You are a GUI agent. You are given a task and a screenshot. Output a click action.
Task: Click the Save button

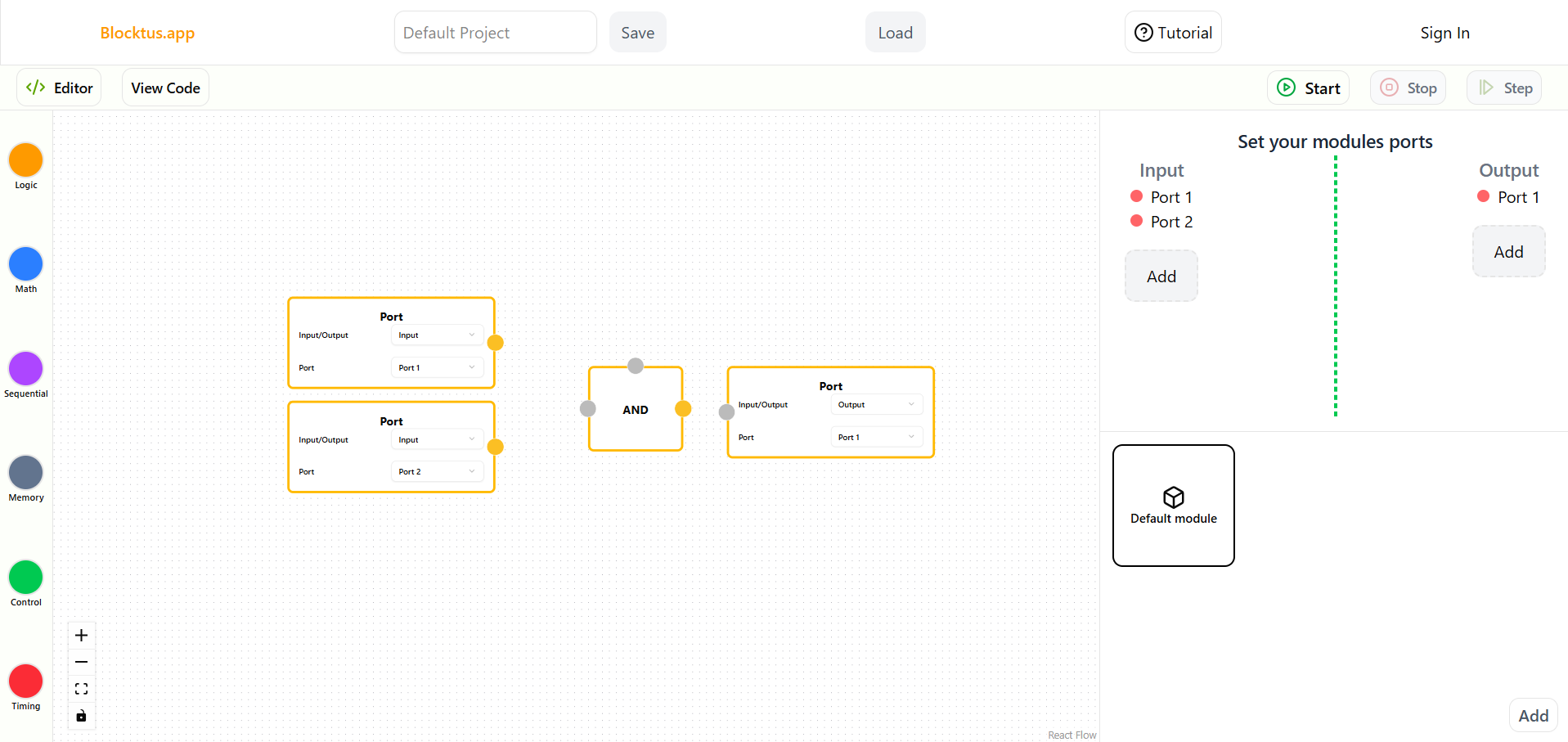(x=637, y=33)
